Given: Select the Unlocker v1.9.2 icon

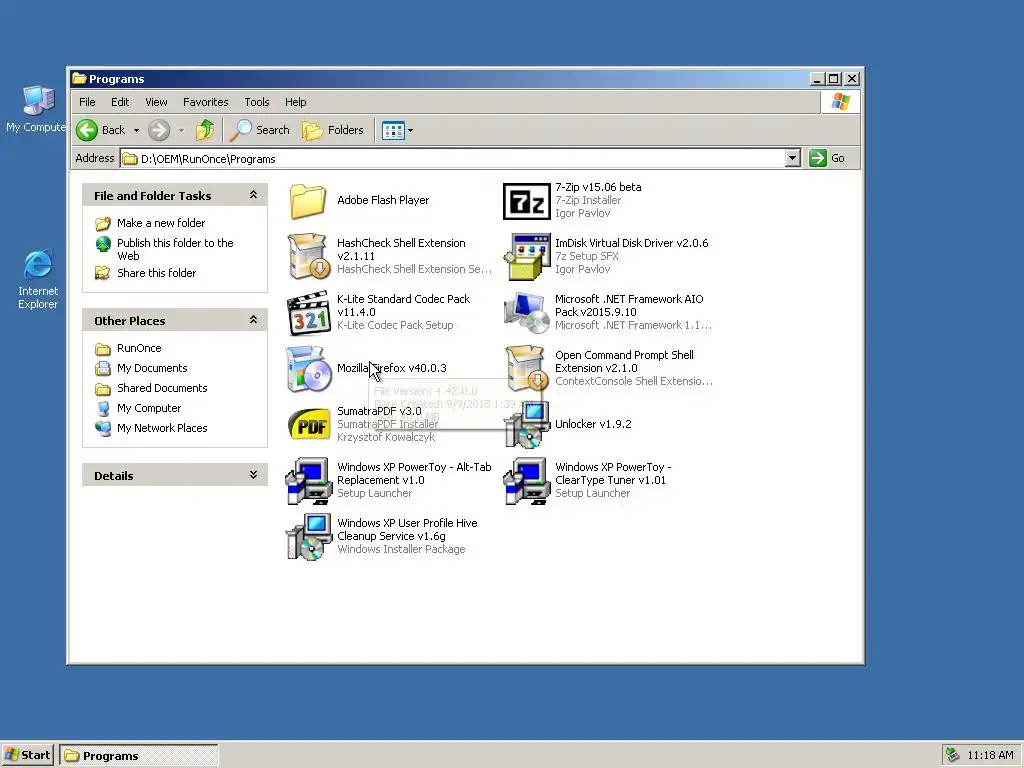Looking at the screenshot, I should (x=526, y=425).
